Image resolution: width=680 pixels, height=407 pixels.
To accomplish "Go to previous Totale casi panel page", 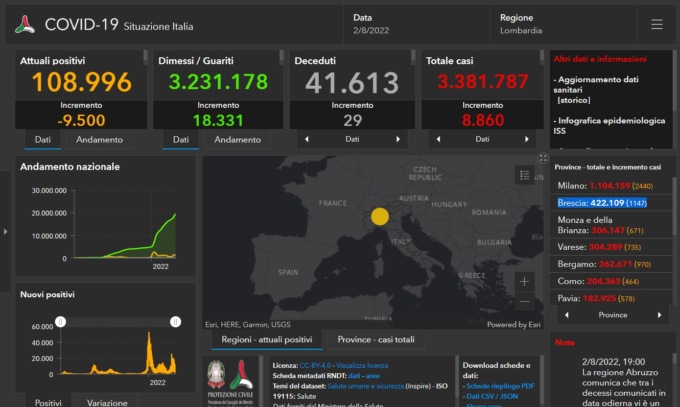I will (438, 139).
